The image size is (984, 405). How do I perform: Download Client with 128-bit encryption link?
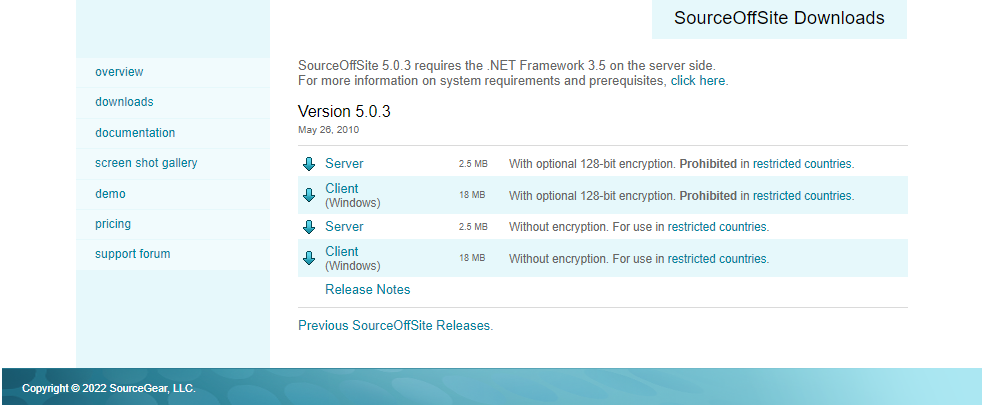click(x=342, y=189)
